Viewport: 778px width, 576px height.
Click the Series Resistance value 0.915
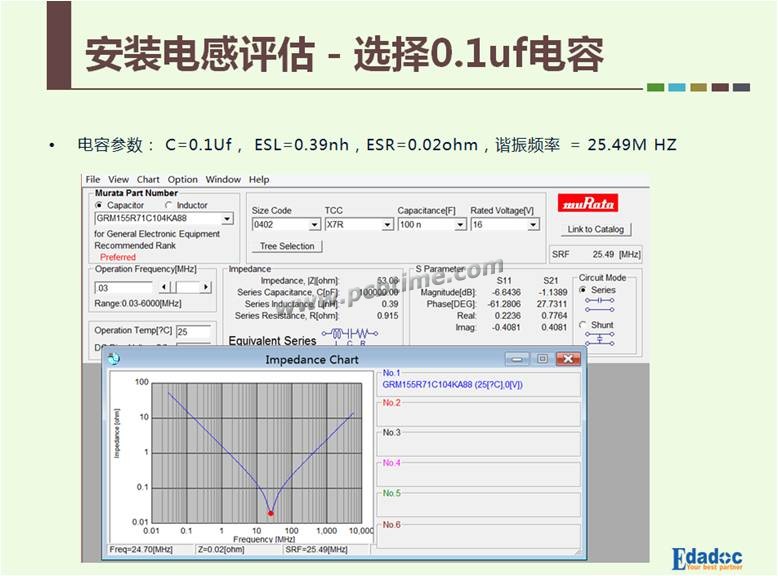(388, 316)
